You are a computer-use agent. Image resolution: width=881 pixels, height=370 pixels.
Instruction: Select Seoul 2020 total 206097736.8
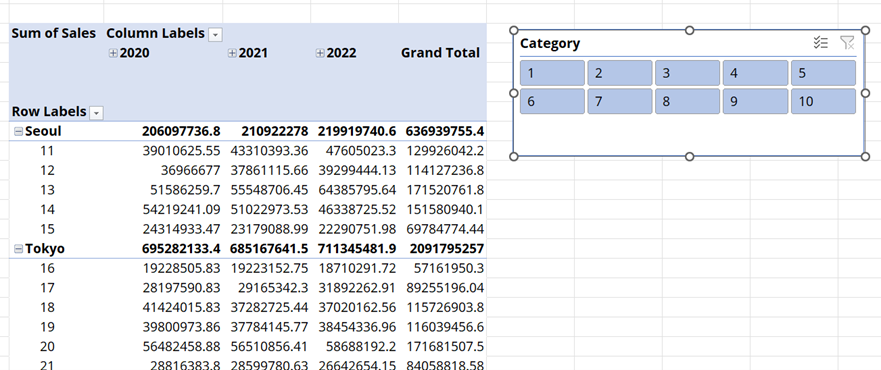[x=181, y=131]
